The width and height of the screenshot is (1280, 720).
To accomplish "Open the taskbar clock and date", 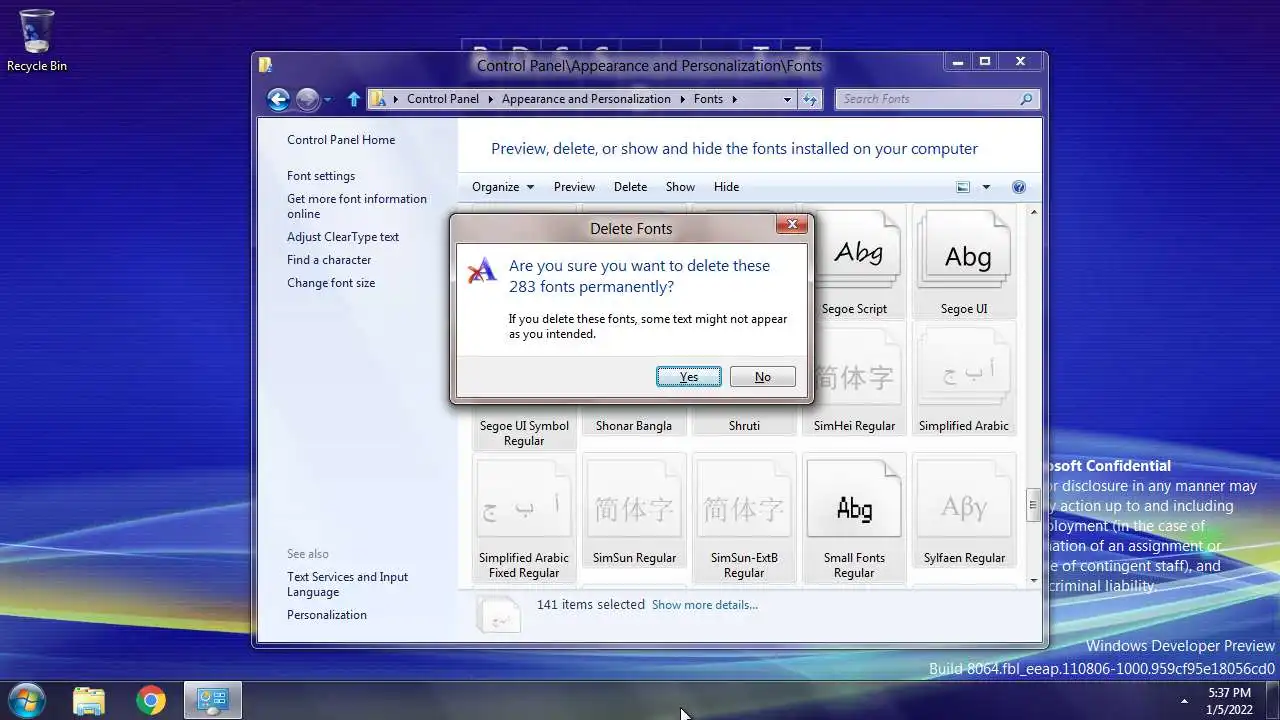I will [x=1229, y=700].
